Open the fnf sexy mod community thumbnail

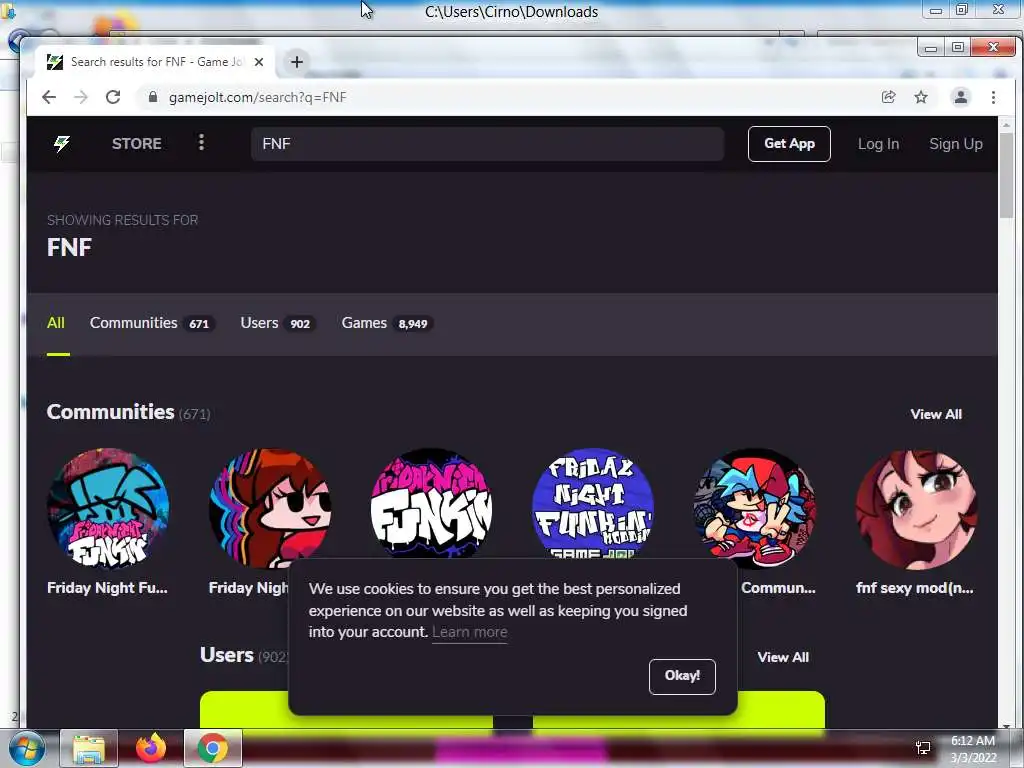tap(916, 509)
